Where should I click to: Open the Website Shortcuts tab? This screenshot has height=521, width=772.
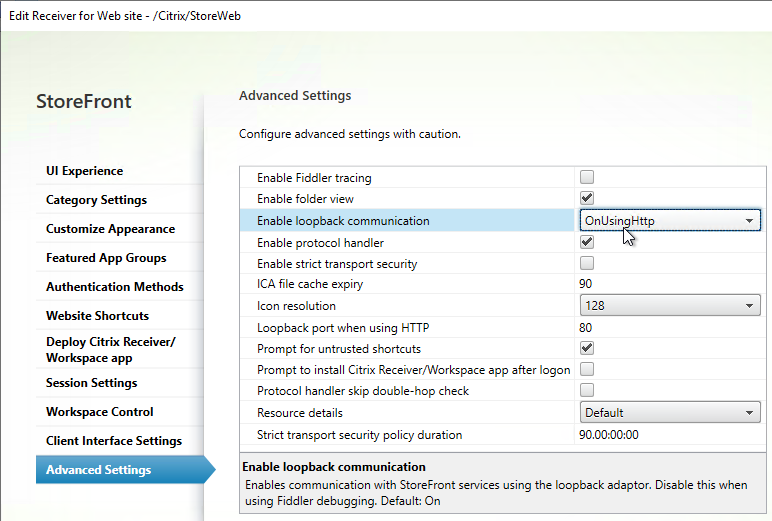tap(97, 316)
